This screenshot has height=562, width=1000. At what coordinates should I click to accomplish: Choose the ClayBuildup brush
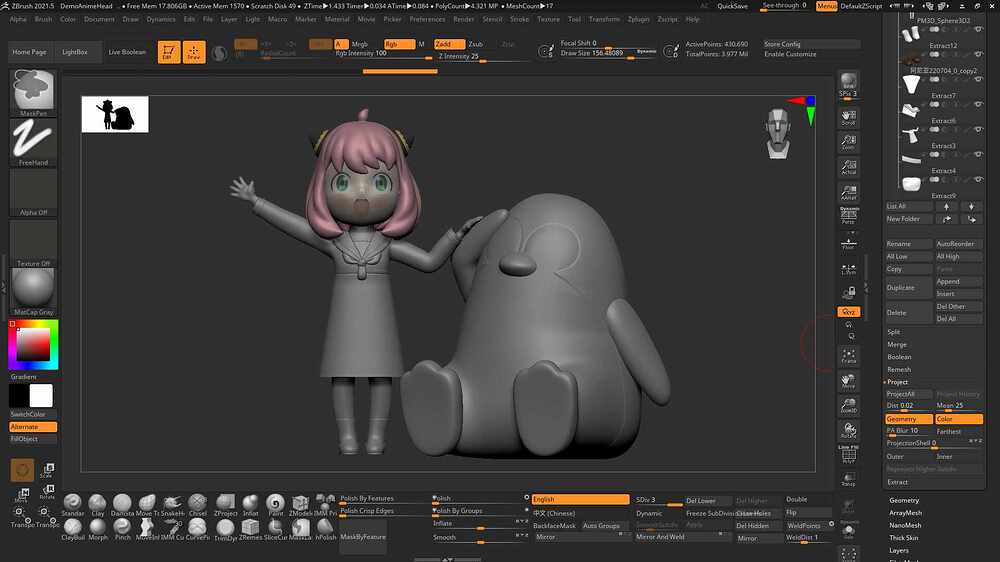click(73, 529)
